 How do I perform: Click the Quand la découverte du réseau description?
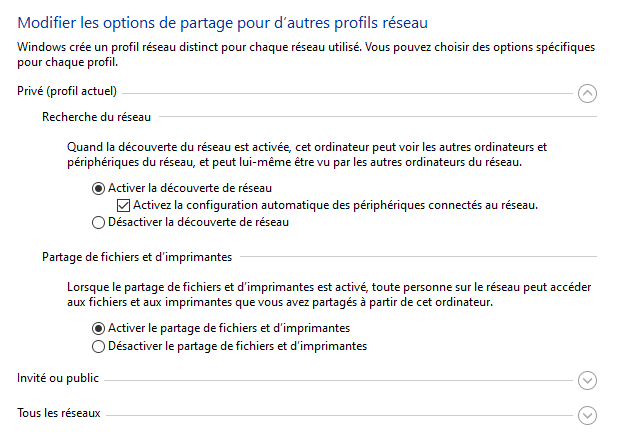click(301, 154)
